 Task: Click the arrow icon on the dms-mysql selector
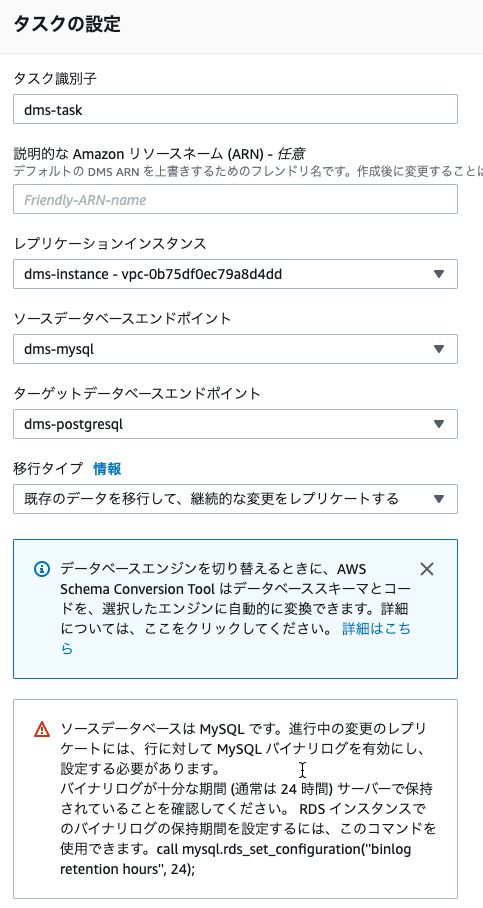click(439, 349)
